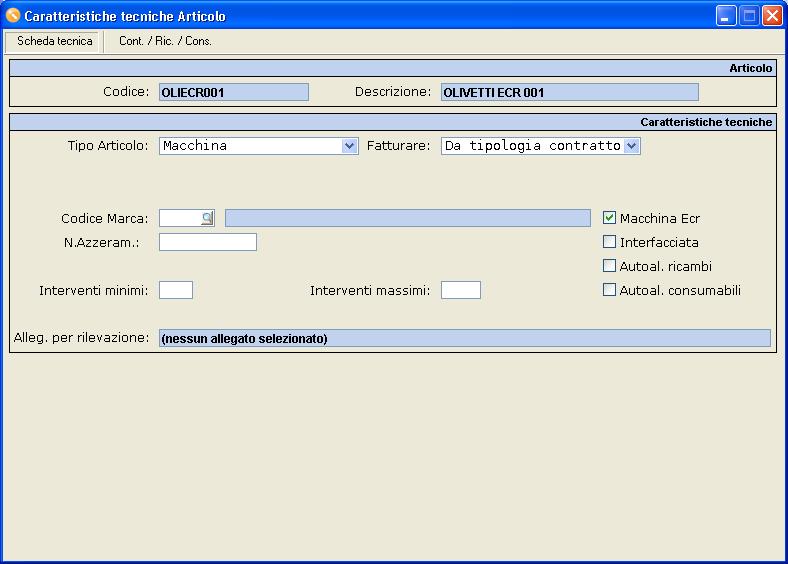Click the Interventi massimi label

point(370,291)
